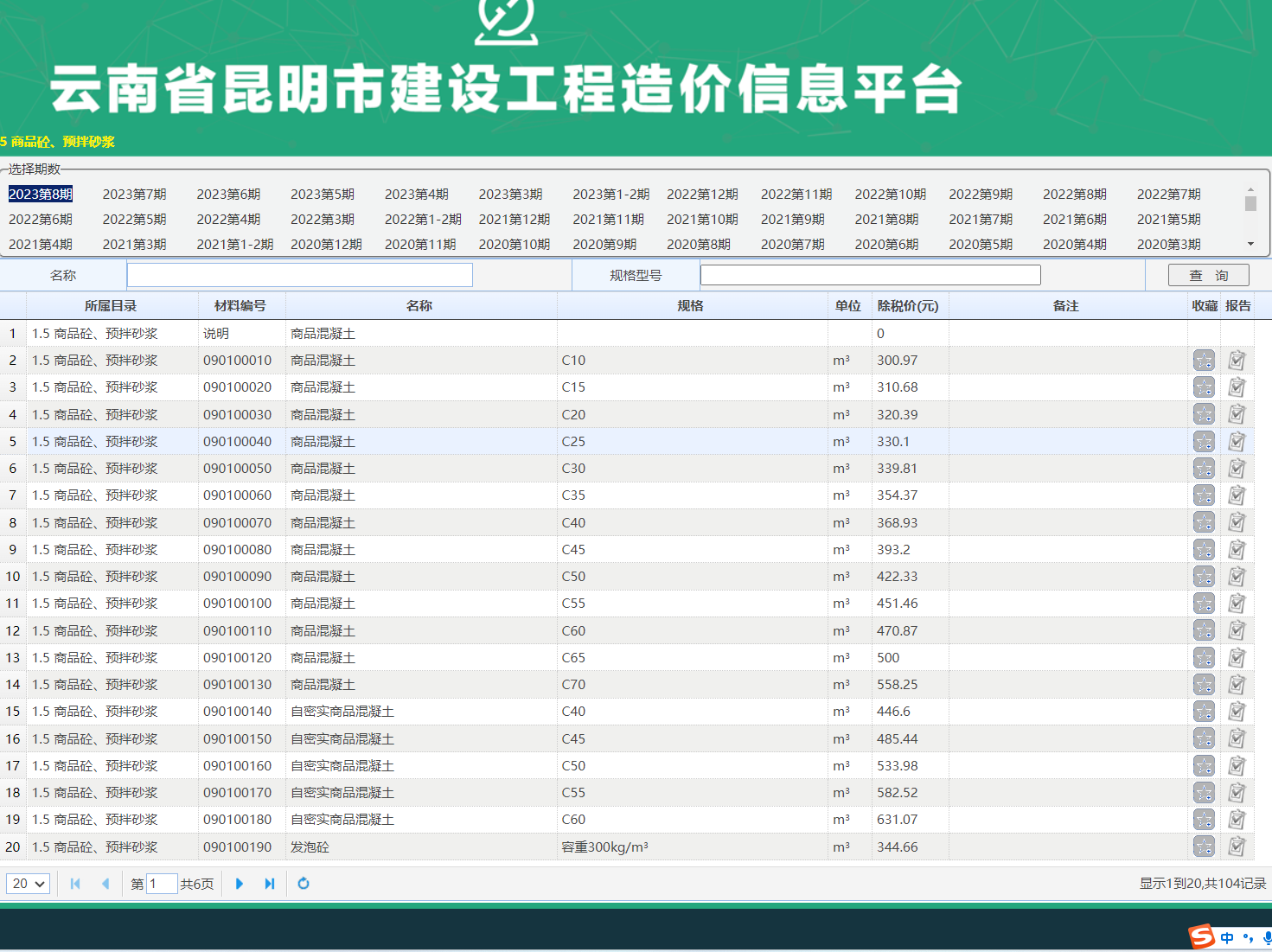Image resolution: width=1272 pixels, height=952 pixels.
Task: Click 材料编号 column header
Action: click(240, 306)
